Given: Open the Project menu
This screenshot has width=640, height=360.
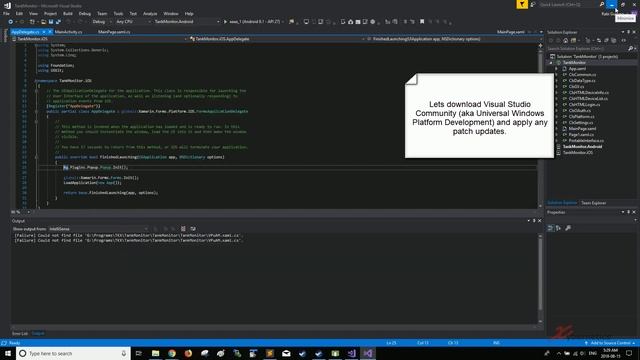Looking at the screenshot, I should click(50, 13).
